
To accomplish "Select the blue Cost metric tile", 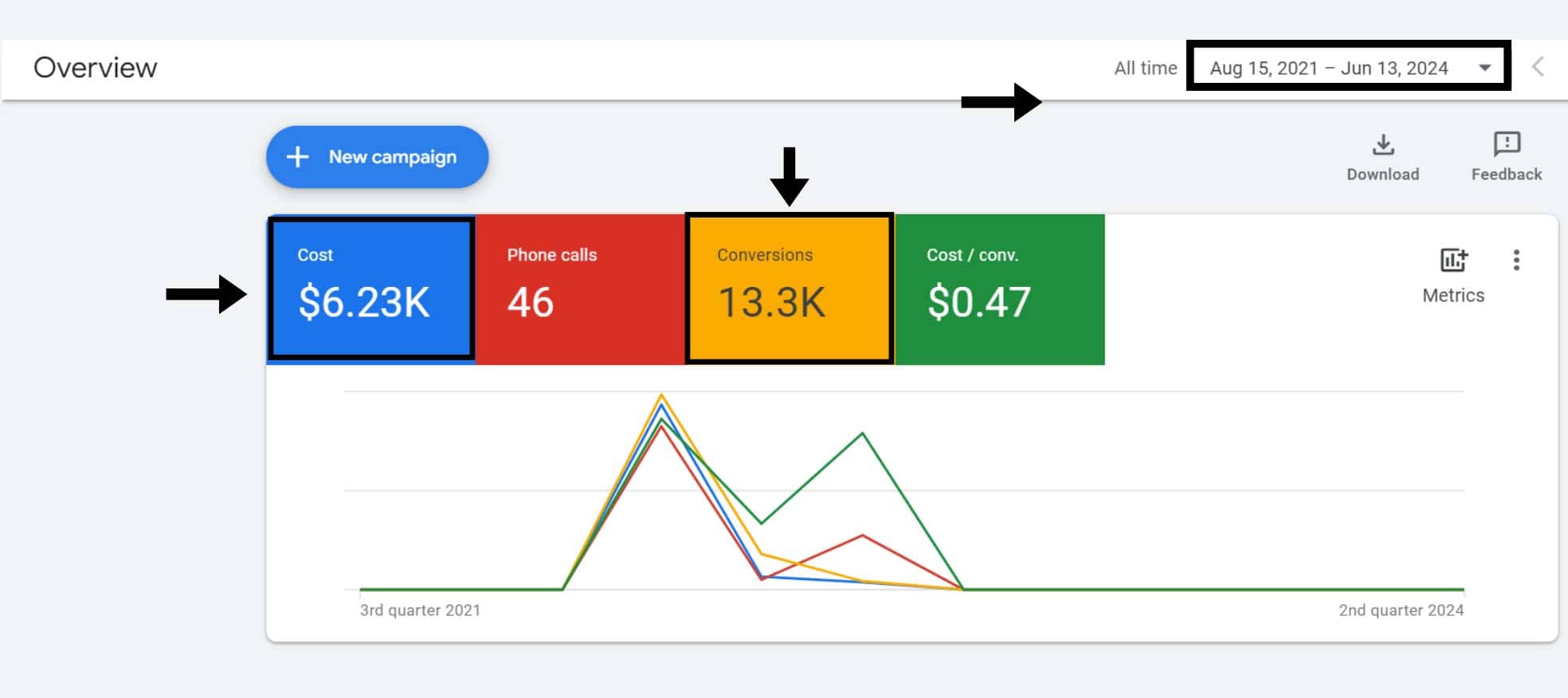I will pyautogui.click(x=371, y=288).
